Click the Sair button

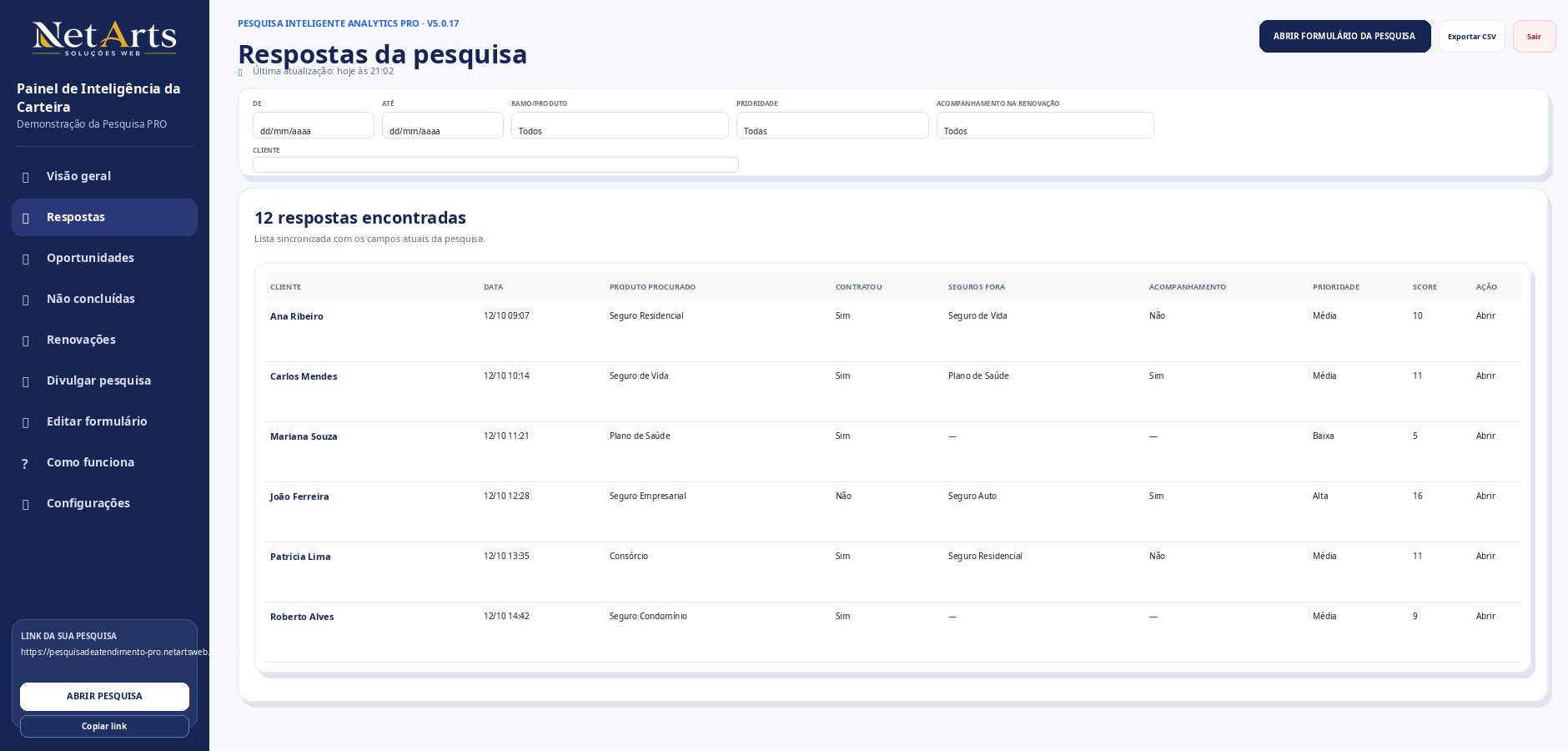1534,36
